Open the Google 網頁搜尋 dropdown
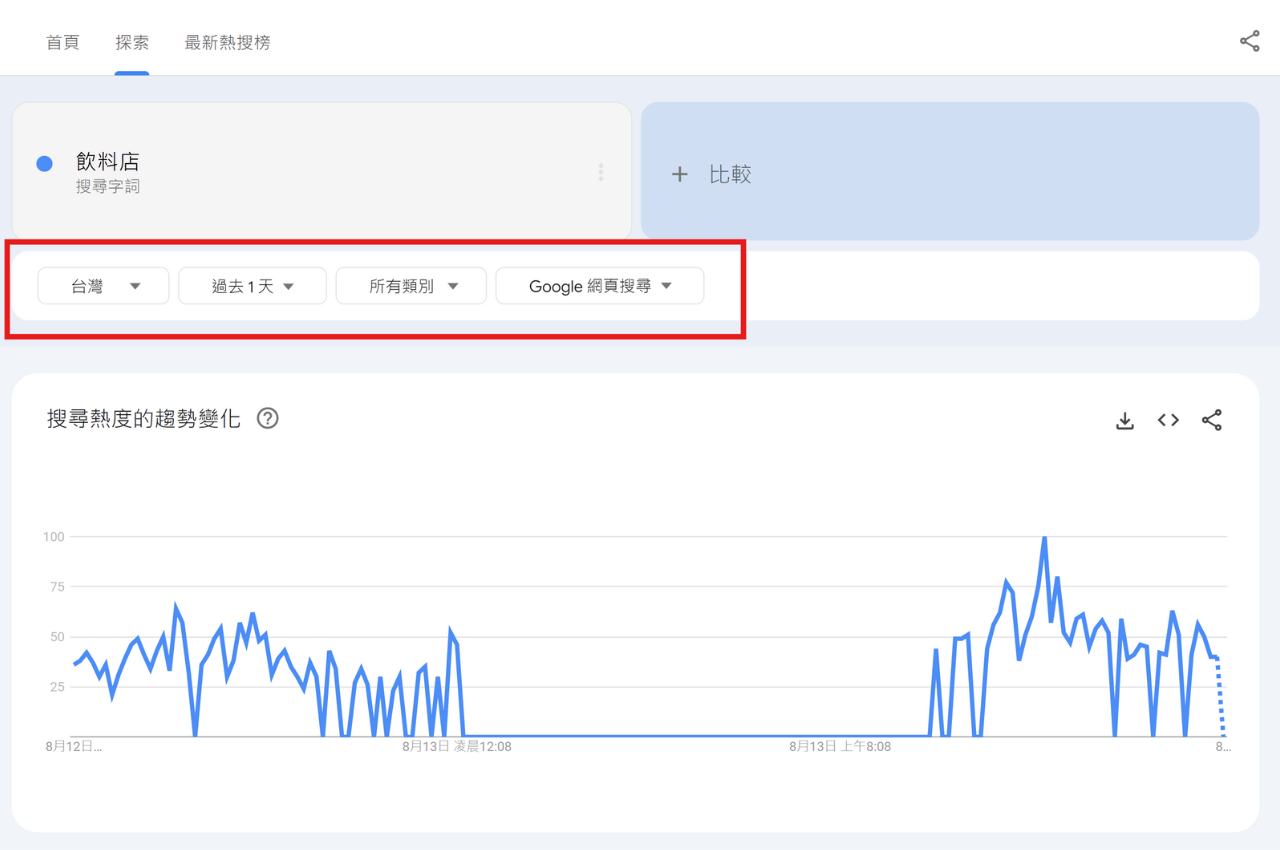 click(x=600, y=286)
